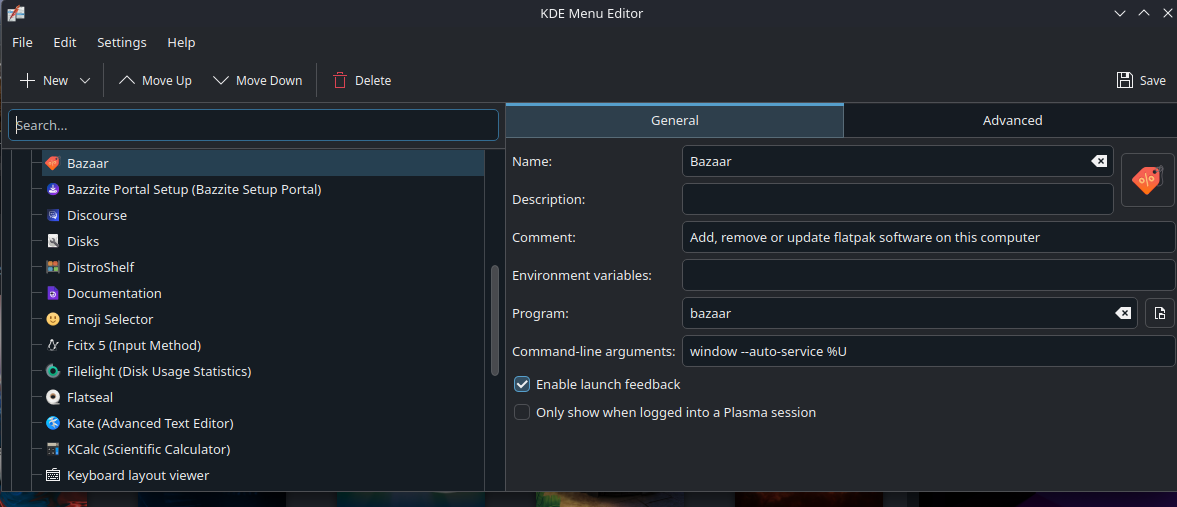Click the Bazaar price-tag icon in the tree
1177x507 pixels.
point(53,163)
